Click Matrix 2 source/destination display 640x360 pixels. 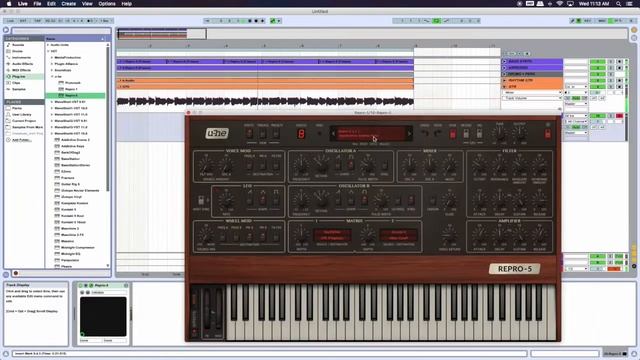coord(398,235)
